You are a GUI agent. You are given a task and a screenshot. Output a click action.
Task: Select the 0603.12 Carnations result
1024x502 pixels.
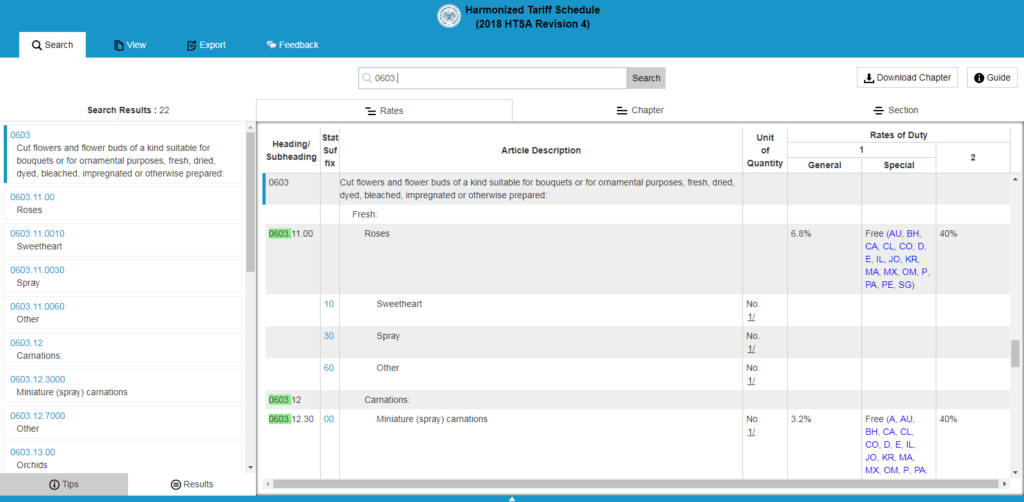tap(123, 350)
